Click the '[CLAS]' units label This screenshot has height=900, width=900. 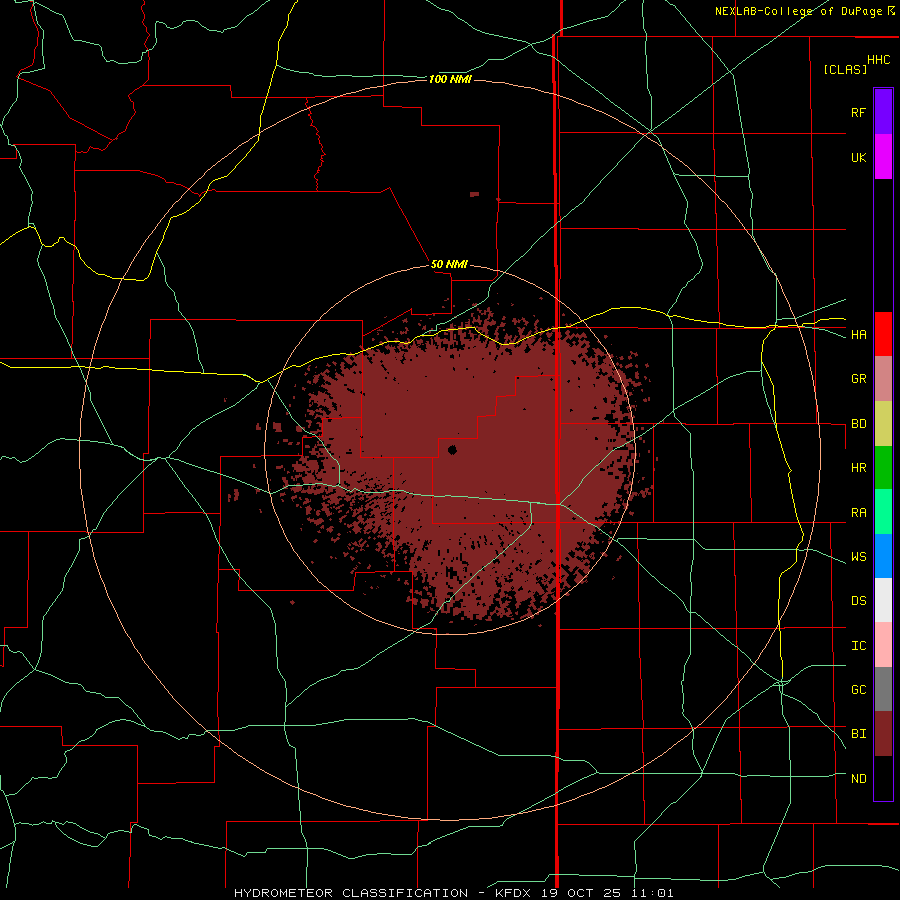pos(845,70)
